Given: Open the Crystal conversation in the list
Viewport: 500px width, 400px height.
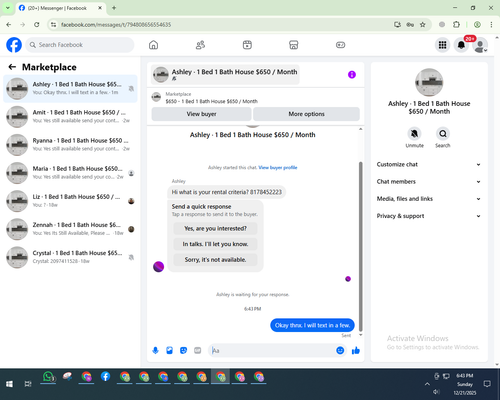Looking at the screenshot, I should 70,257.
